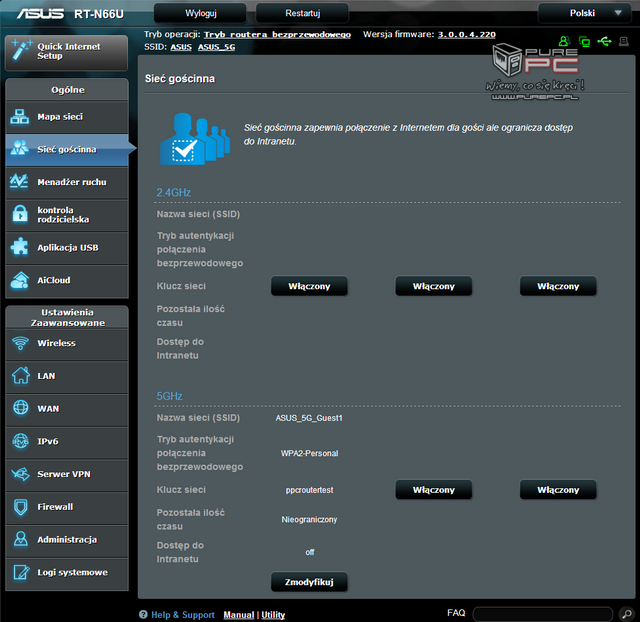Viewport: 640px width, 622px height.
Task: Click the Wyloguj logout button
Action: point(200,13)
